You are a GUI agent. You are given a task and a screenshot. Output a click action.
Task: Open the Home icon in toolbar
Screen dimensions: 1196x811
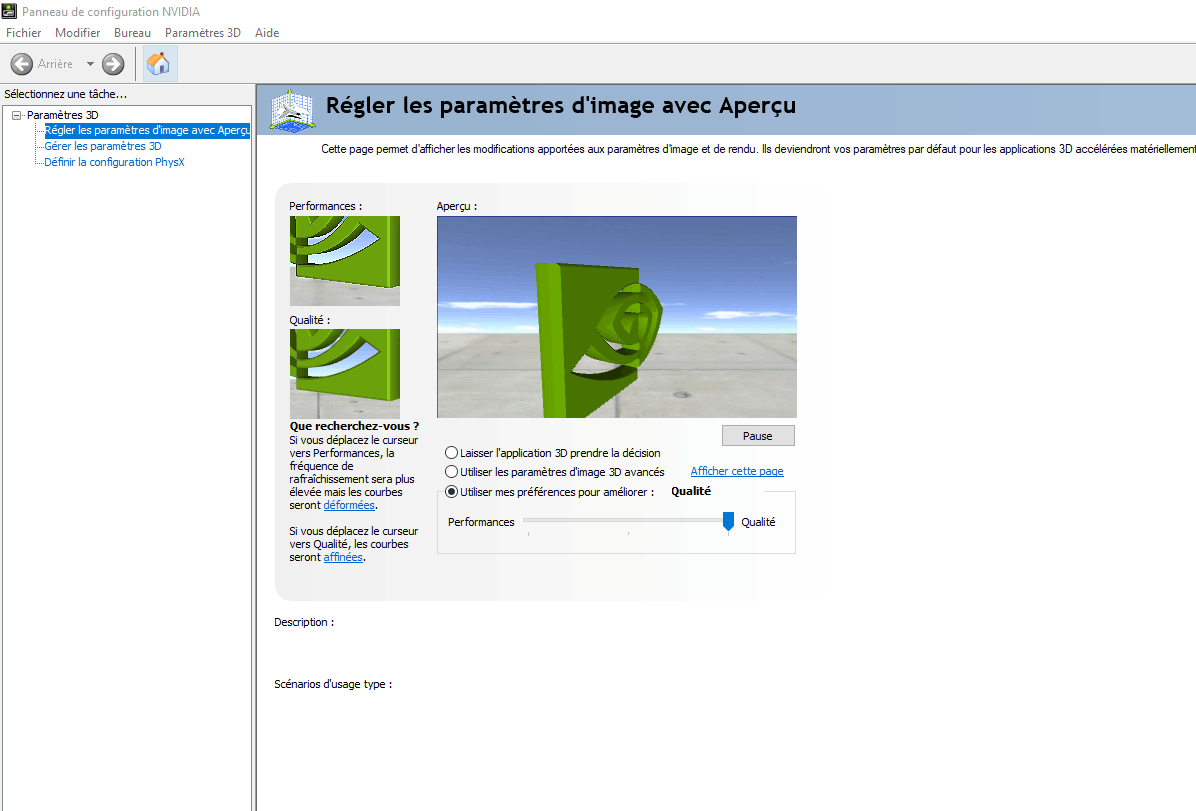click(x=159, y=64)
